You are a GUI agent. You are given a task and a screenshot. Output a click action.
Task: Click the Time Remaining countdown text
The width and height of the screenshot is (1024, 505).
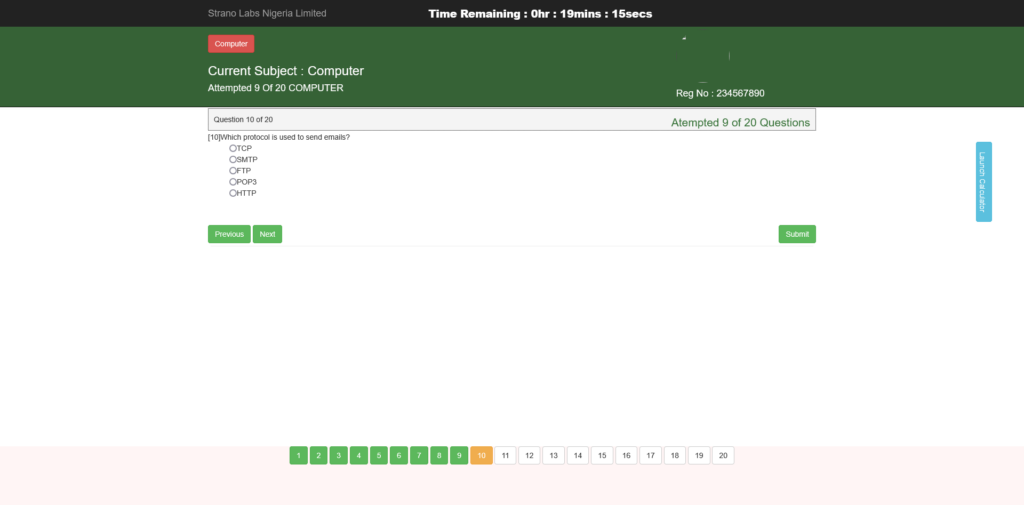(x=540, y=14)
